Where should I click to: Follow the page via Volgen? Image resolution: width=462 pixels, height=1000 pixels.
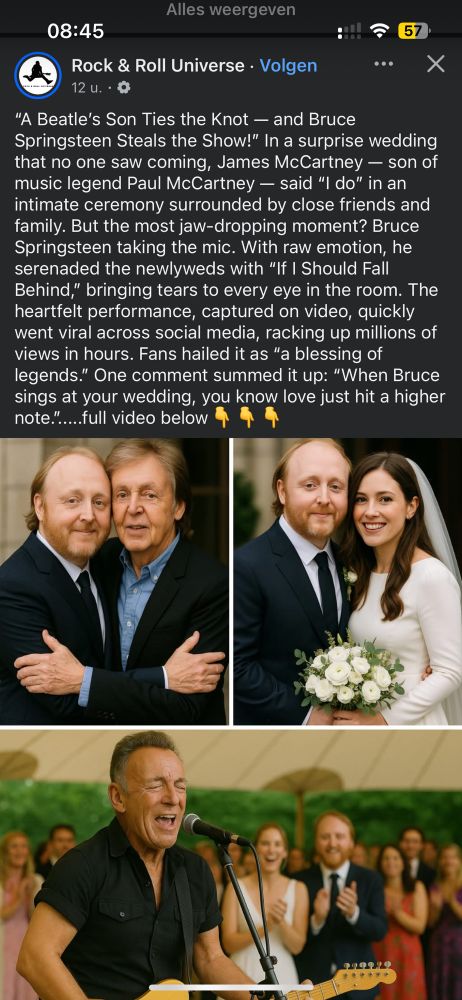click(x=288, y=66)
